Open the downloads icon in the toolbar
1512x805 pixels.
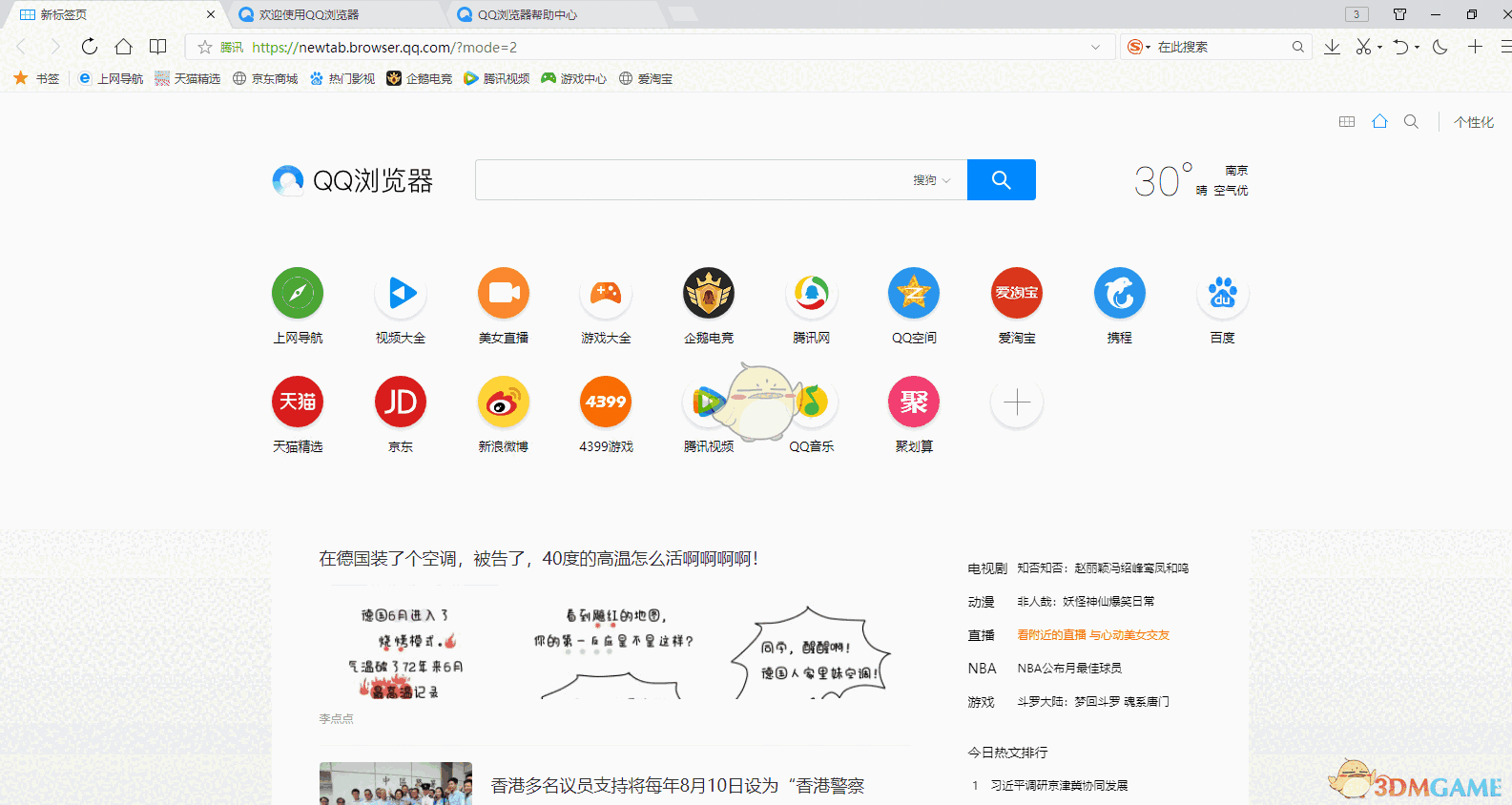[x=1333, y=47]
